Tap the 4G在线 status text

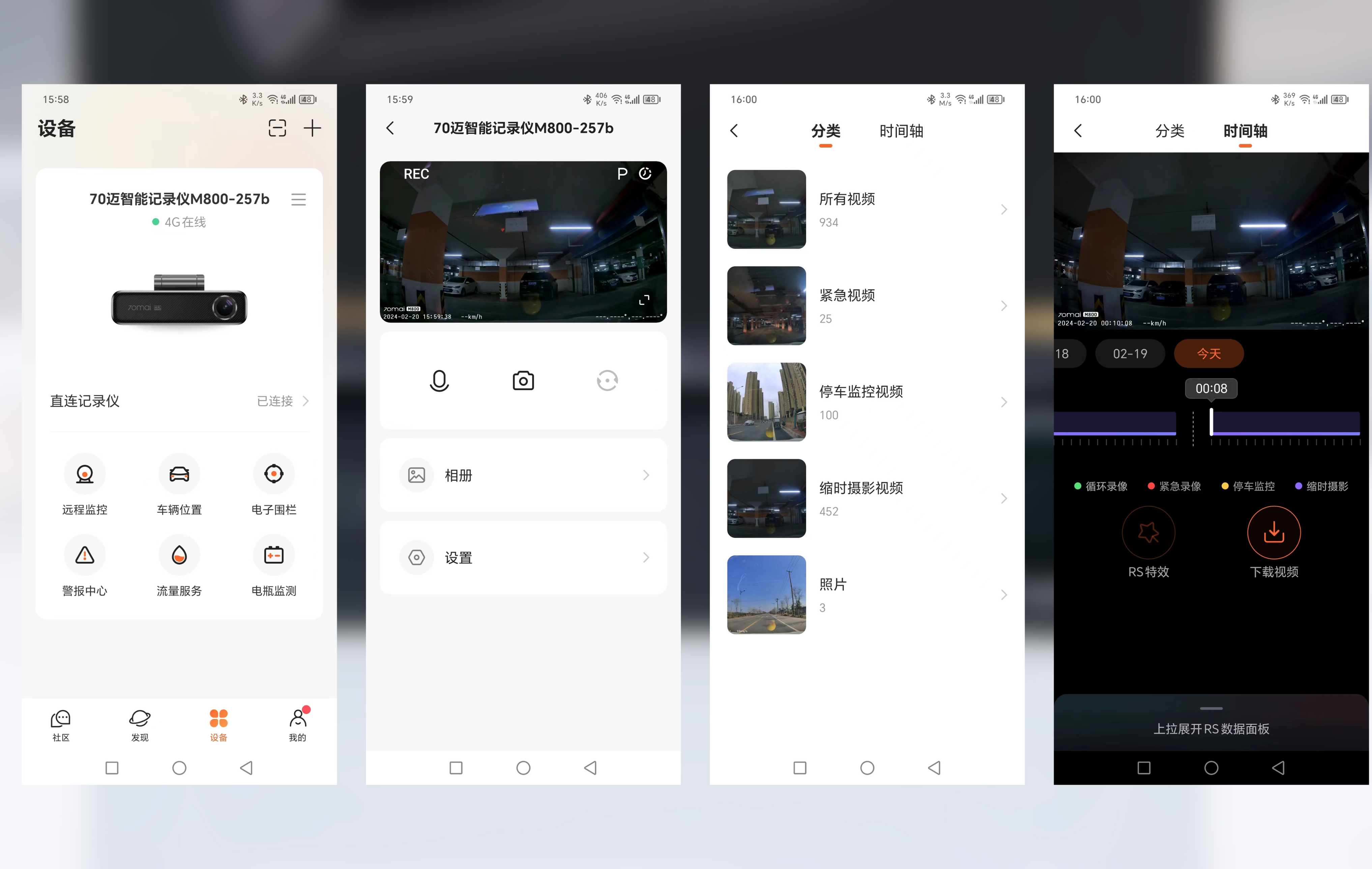tap(184, 222)
